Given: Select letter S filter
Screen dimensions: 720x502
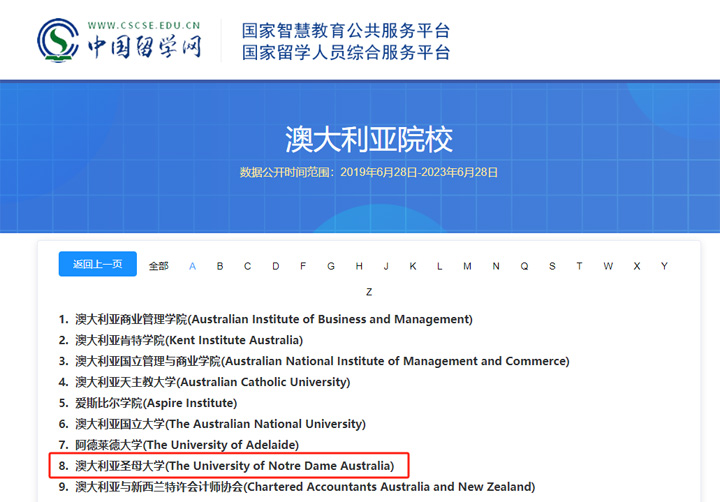Looking at the screenshot, I should click(x=552, y=266).
